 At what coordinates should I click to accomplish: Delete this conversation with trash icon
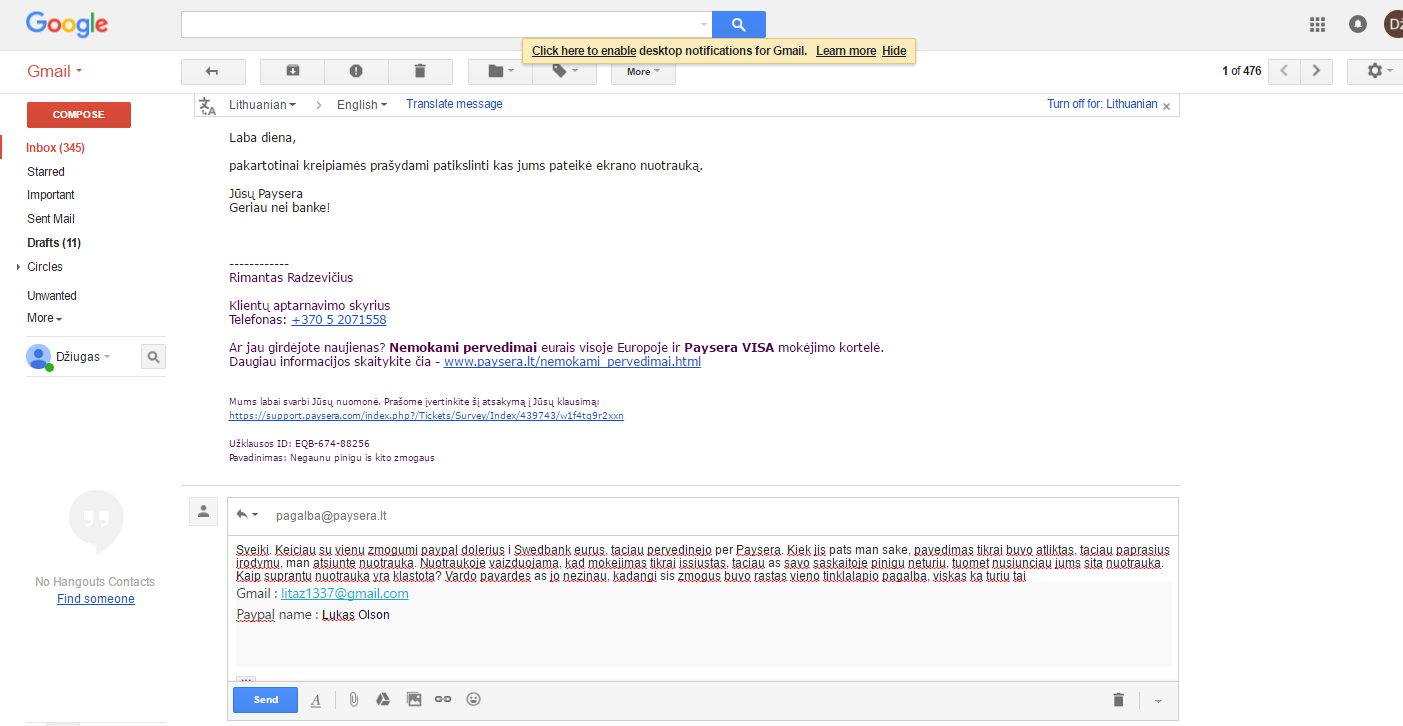pos(420,71)
